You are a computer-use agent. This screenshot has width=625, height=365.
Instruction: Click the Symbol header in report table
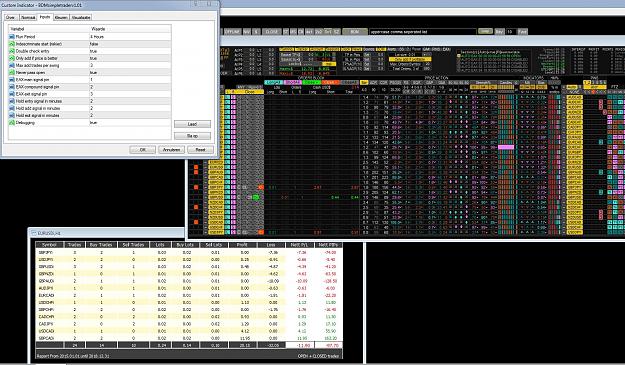click(49, 245)
